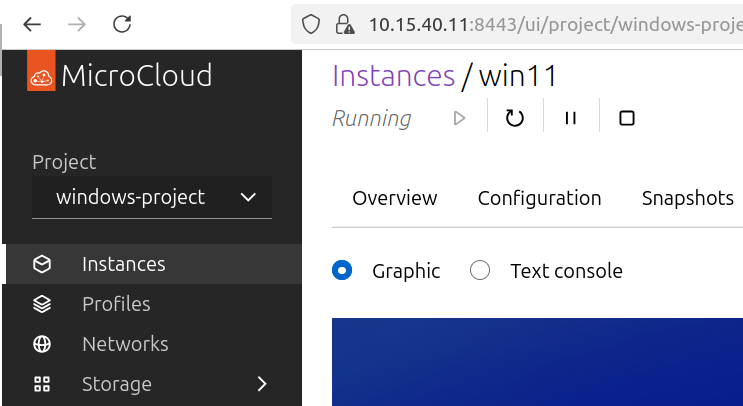Stop the win11 instance
743x406 pixels.
click(x=627, y=118)
